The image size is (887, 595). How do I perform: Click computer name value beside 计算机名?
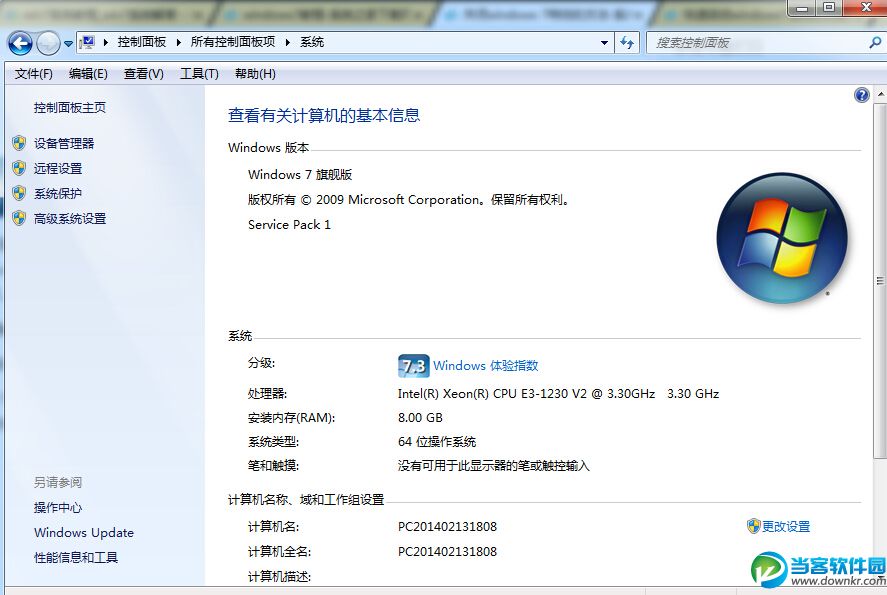point(447,527)
